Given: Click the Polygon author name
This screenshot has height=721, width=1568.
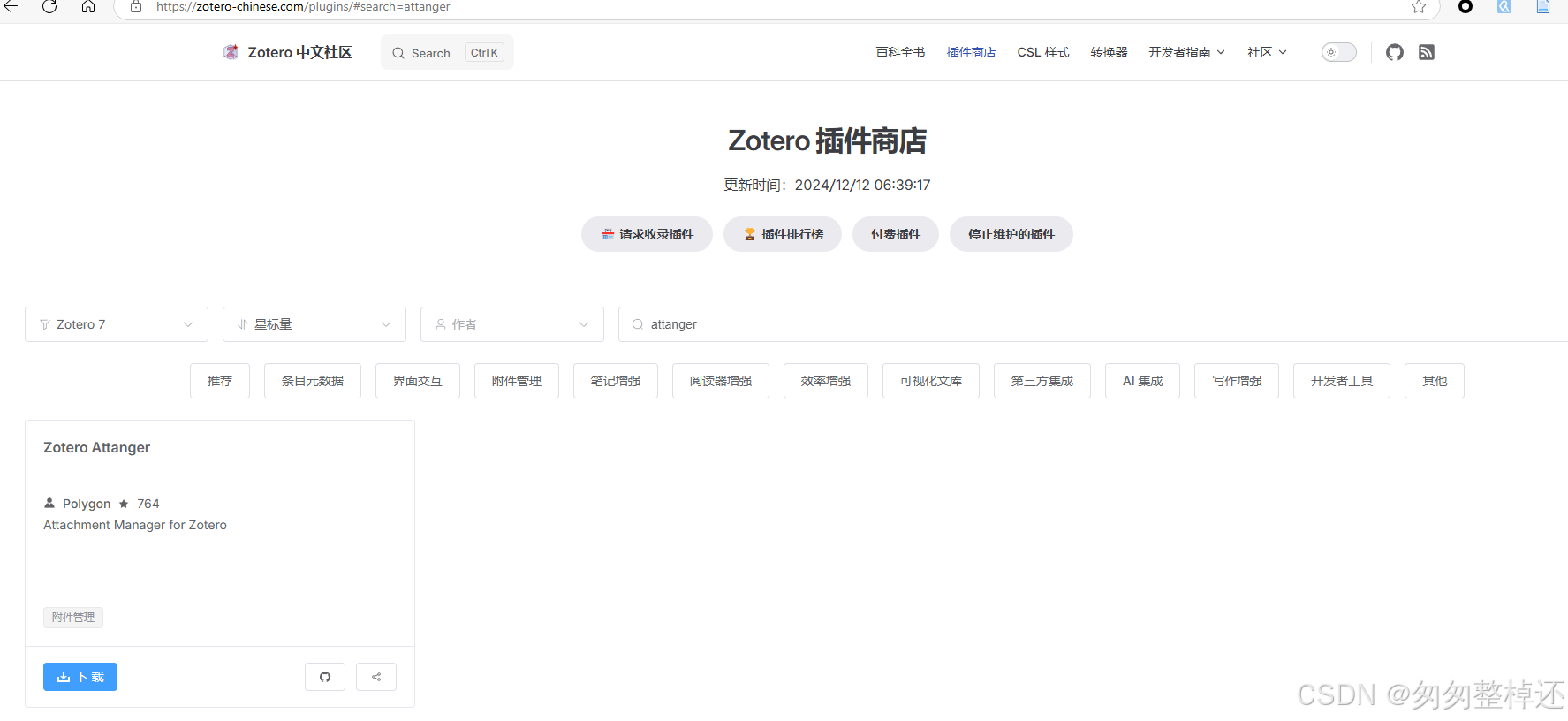Looking at the screenshot, I should coord(87,504).
